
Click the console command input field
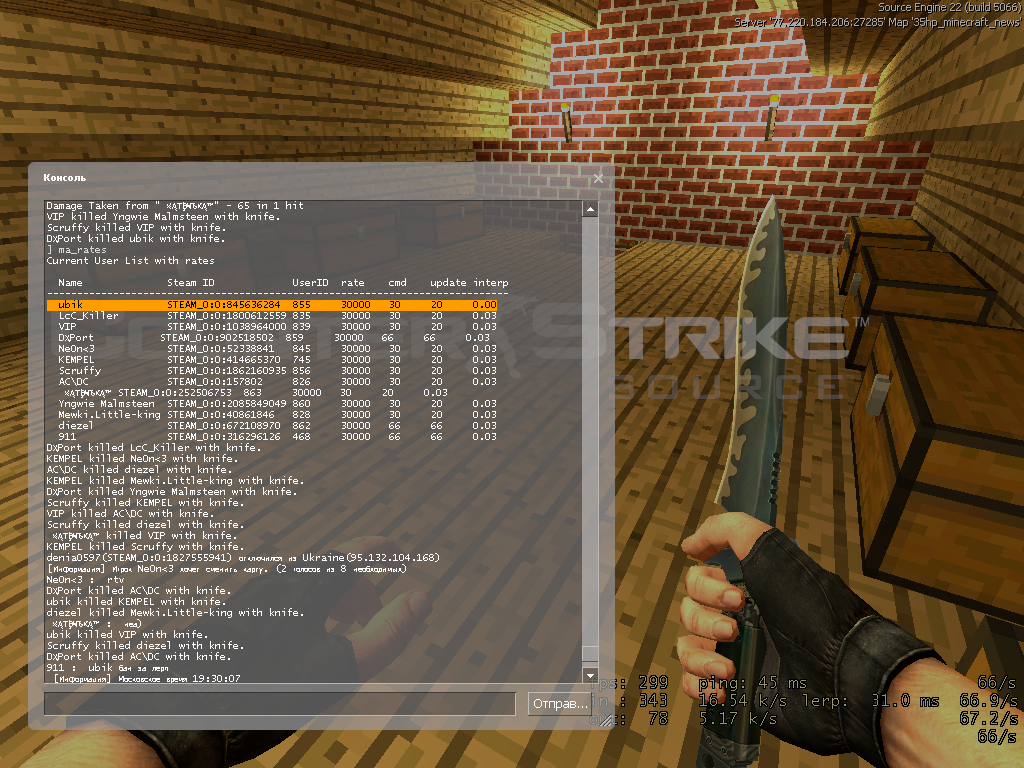click(280, 703)
